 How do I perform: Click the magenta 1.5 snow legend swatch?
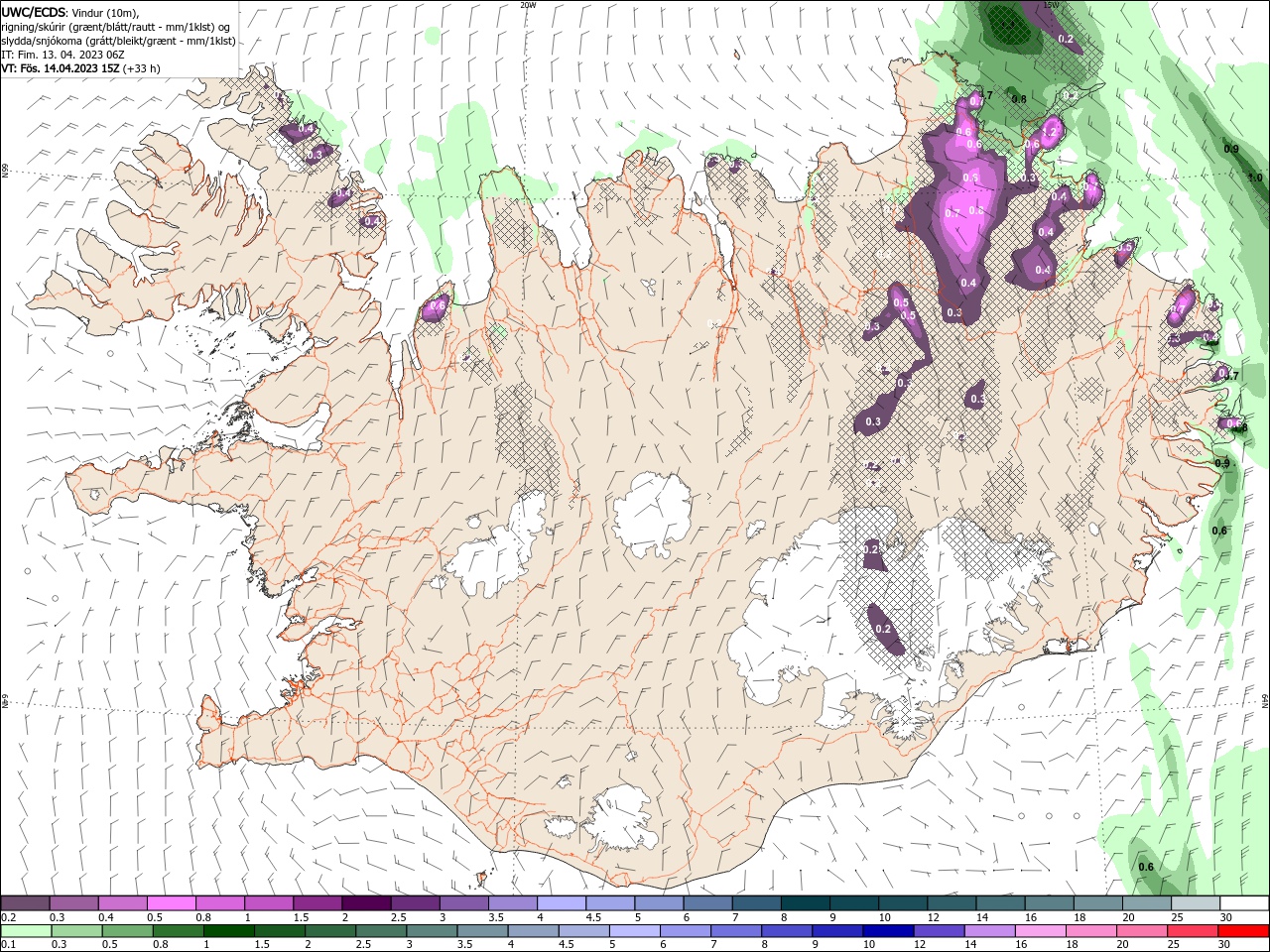[317, 903]
